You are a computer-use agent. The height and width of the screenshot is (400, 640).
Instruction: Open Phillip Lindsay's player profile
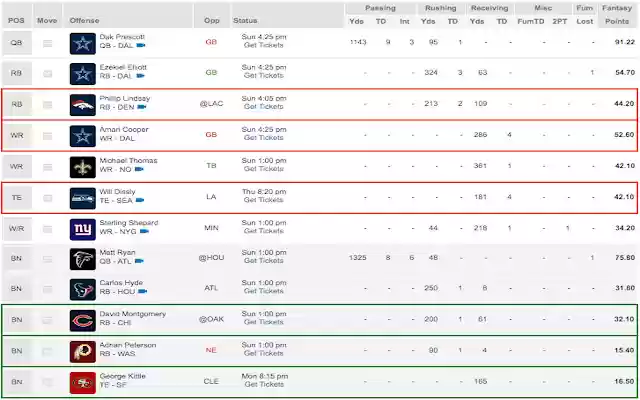click(125, 98)
